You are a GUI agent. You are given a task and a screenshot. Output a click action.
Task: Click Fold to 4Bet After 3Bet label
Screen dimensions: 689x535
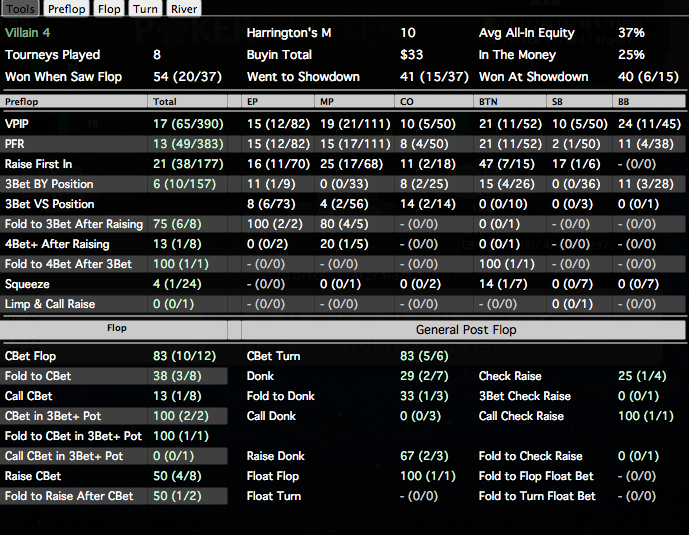(68, 264)
